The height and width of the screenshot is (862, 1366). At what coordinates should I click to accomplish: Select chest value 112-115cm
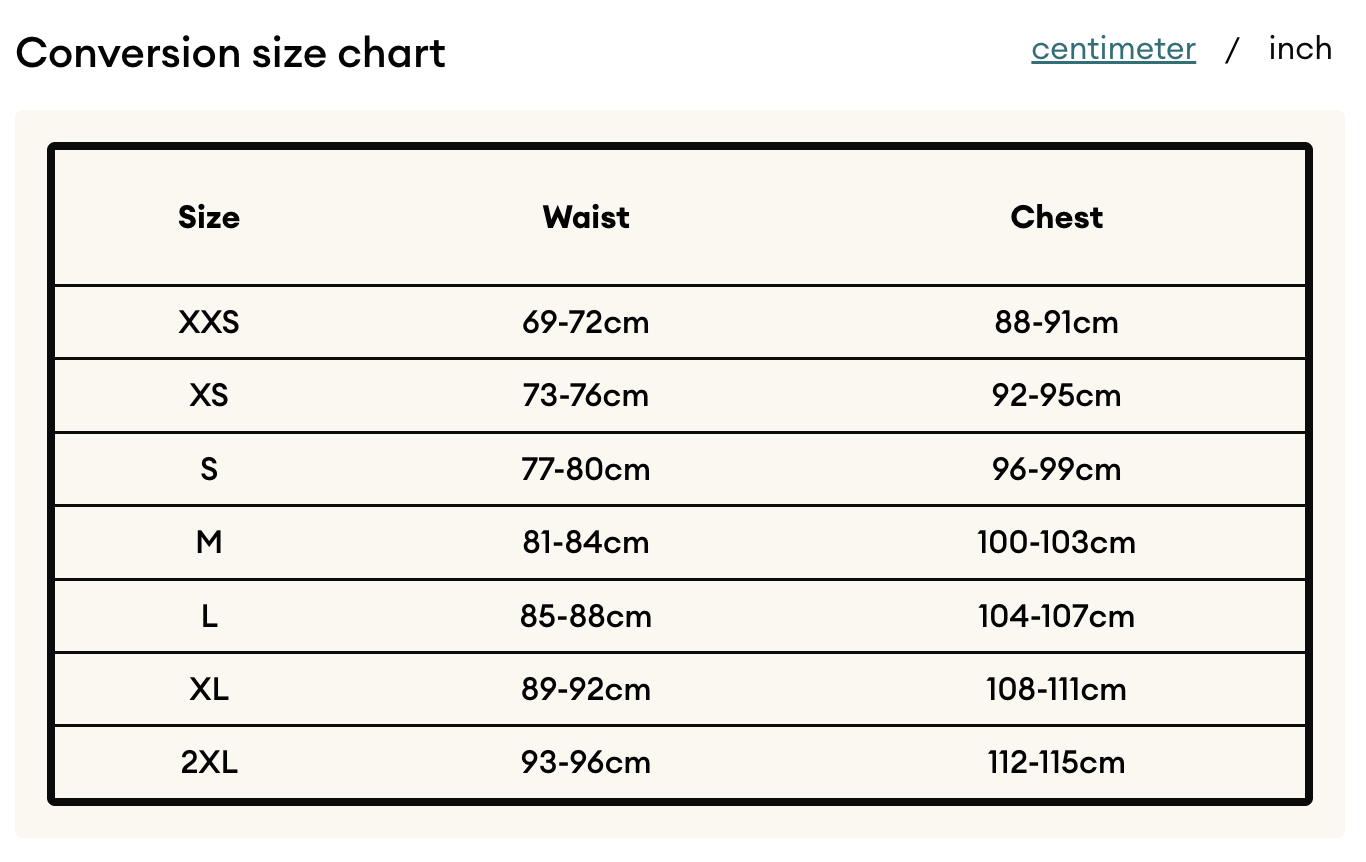point(1057,764)
